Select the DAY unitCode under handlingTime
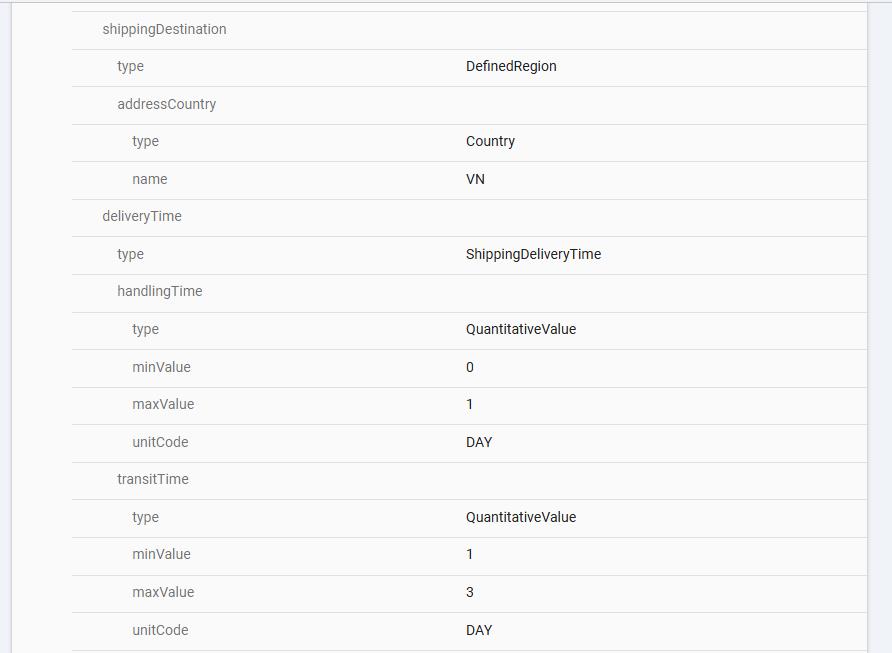892x653 pixels. tap(479, 442)
